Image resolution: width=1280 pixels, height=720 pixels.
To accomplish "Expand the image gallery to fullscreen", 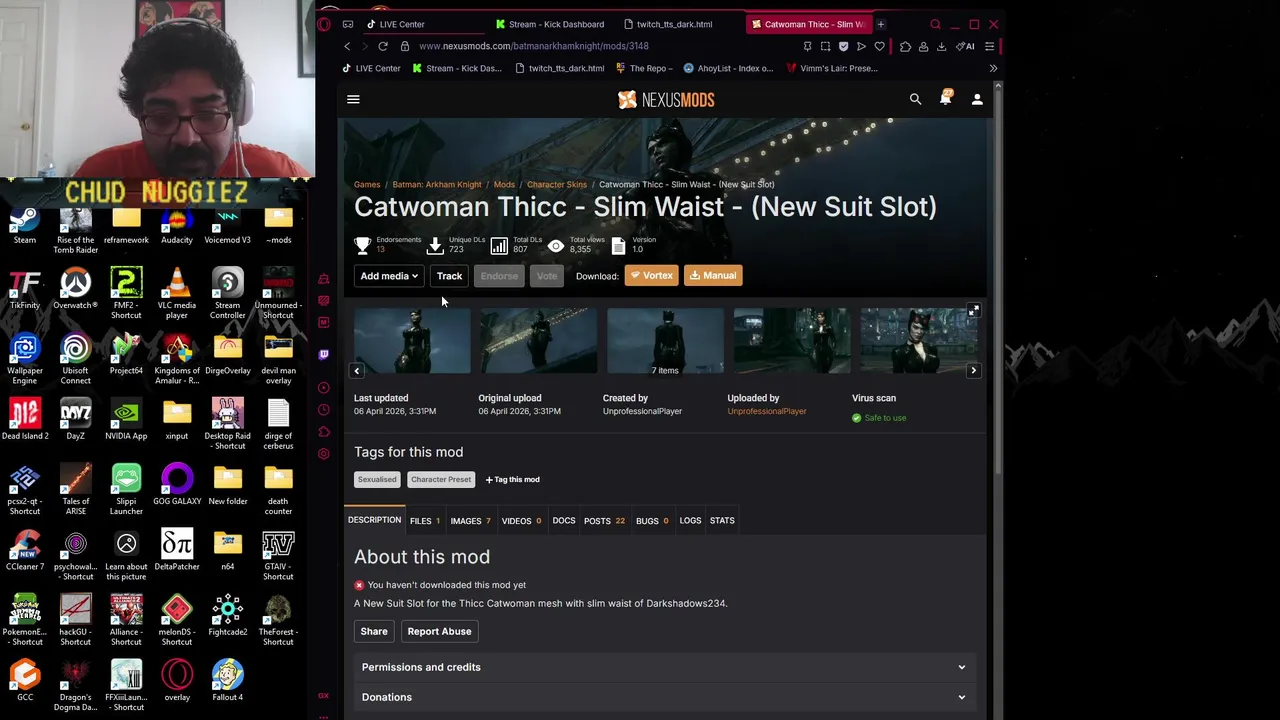I will [973, 311].
